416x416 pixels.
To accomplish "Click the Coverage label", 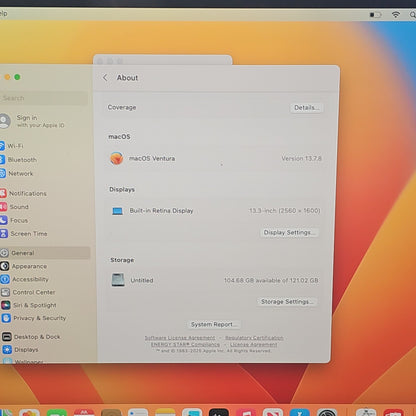I will pyautogui.click(x=122, y=107).
